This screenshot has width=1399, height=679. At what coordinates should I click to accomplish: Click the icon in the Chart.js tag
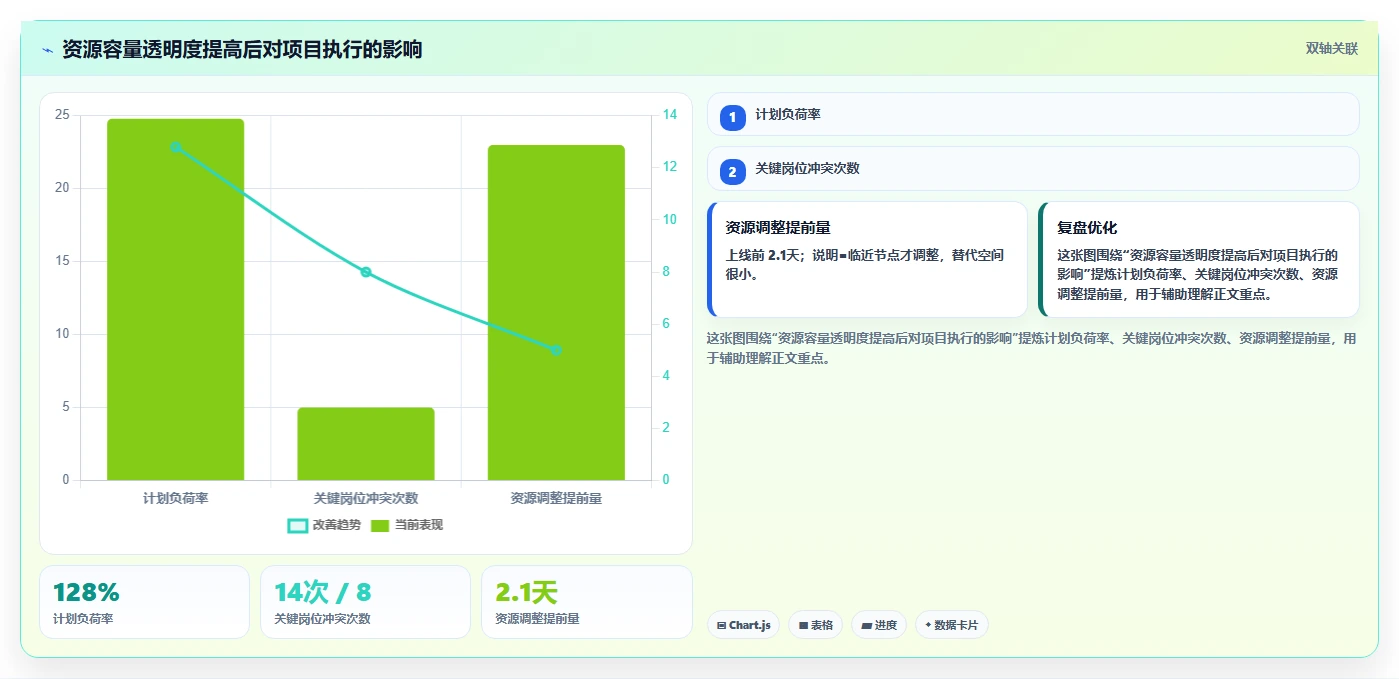[x=721, y=626]
